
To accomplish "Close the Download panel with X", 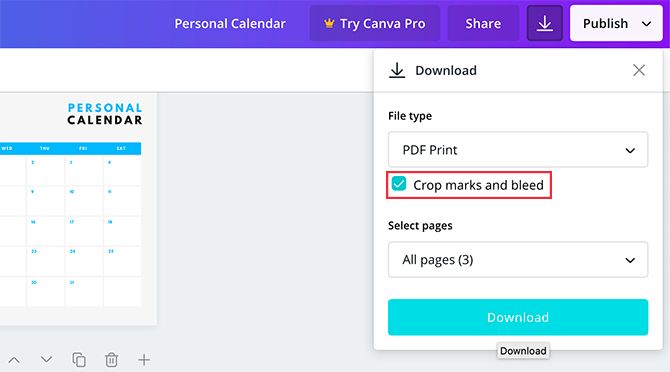I will 639,70.
